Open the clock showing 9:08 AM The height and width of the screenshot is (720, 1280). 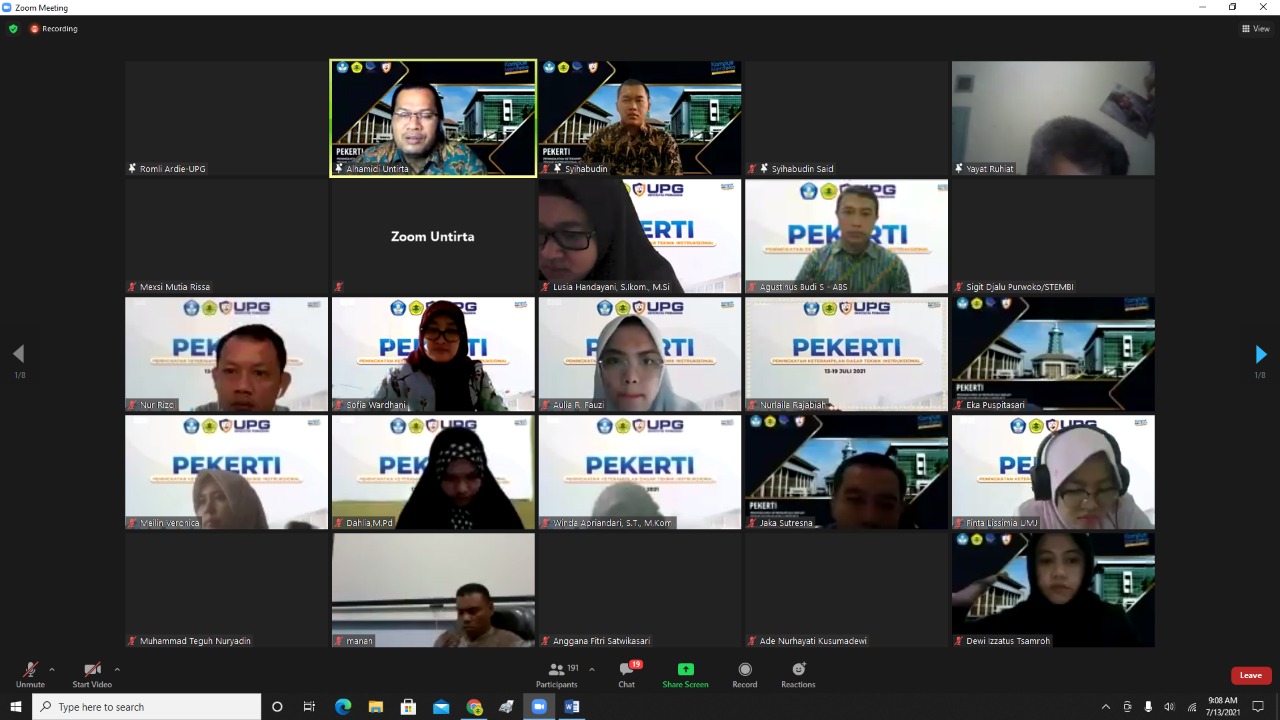[x=1222, y=707]
